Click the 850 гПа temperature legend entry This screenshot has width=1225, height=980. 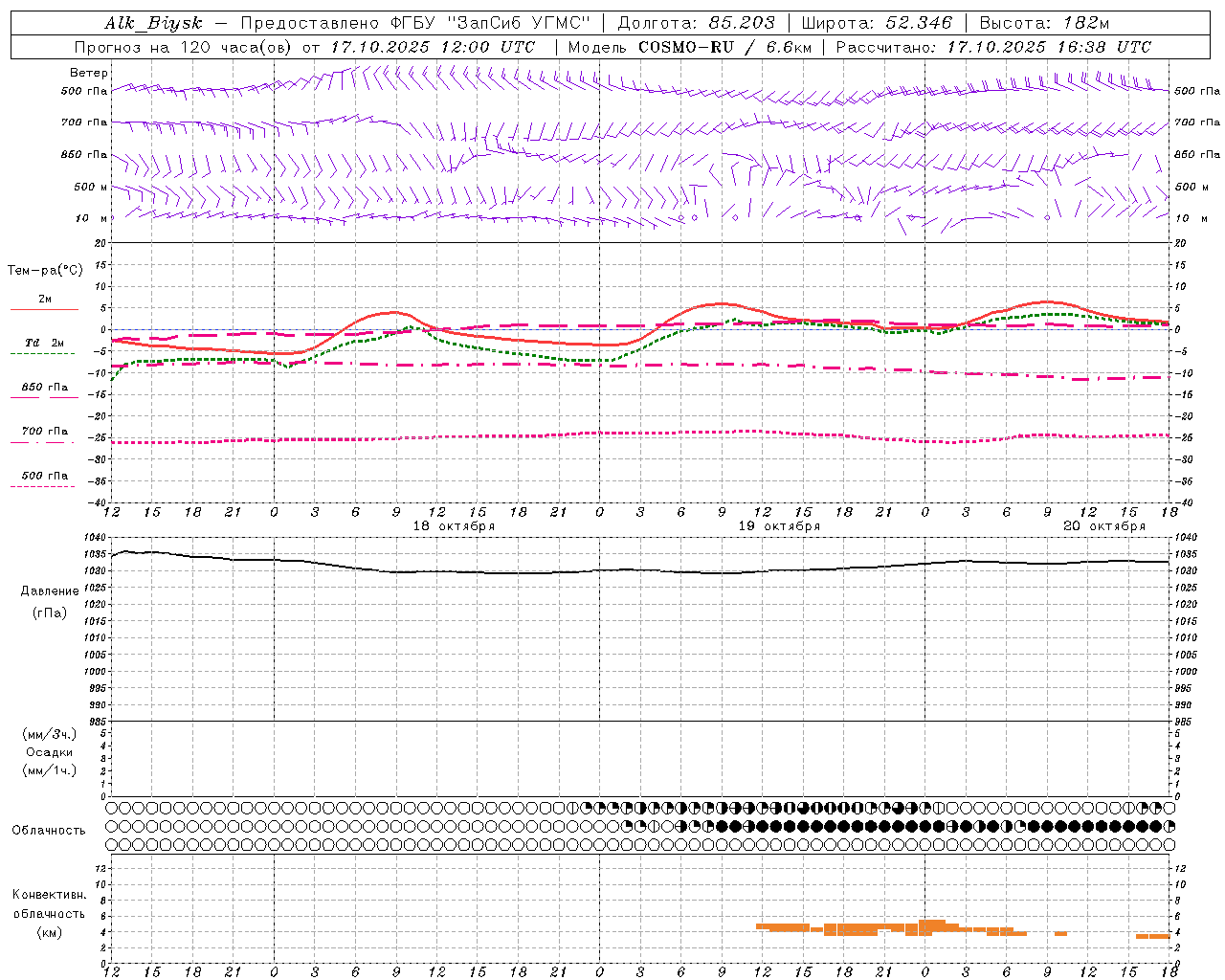pos(45,388)
